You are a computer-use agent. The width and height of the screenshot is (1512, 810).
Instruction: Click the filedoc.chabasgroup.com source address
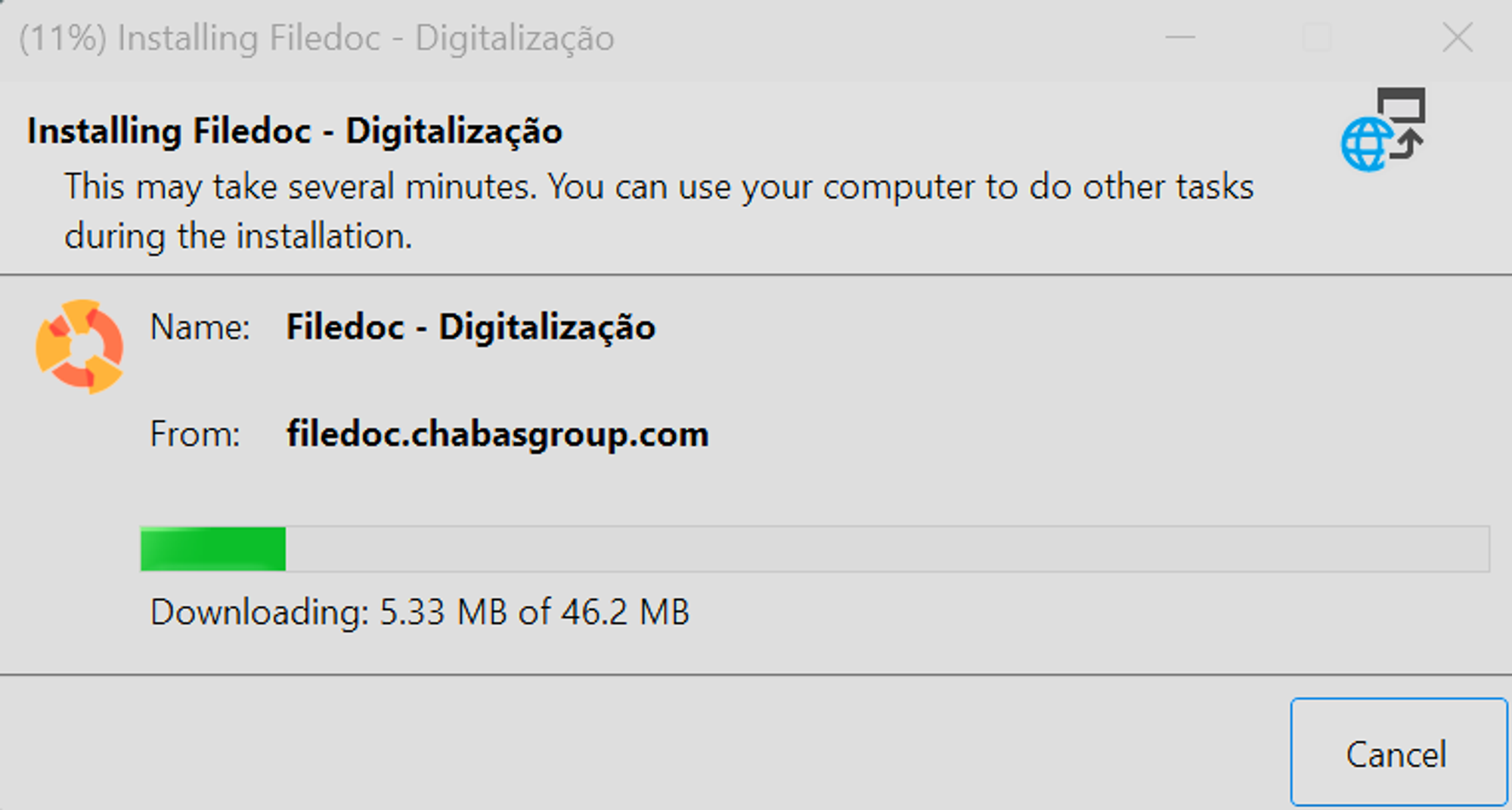coord(497,434)
